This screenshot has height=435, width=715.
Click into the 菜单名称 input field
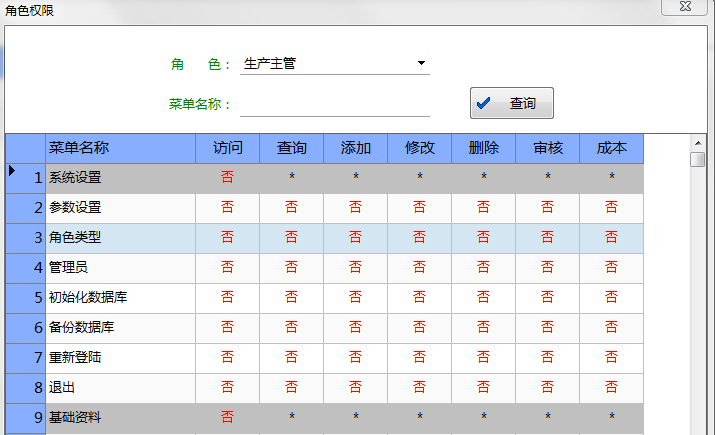click(335, 104)
